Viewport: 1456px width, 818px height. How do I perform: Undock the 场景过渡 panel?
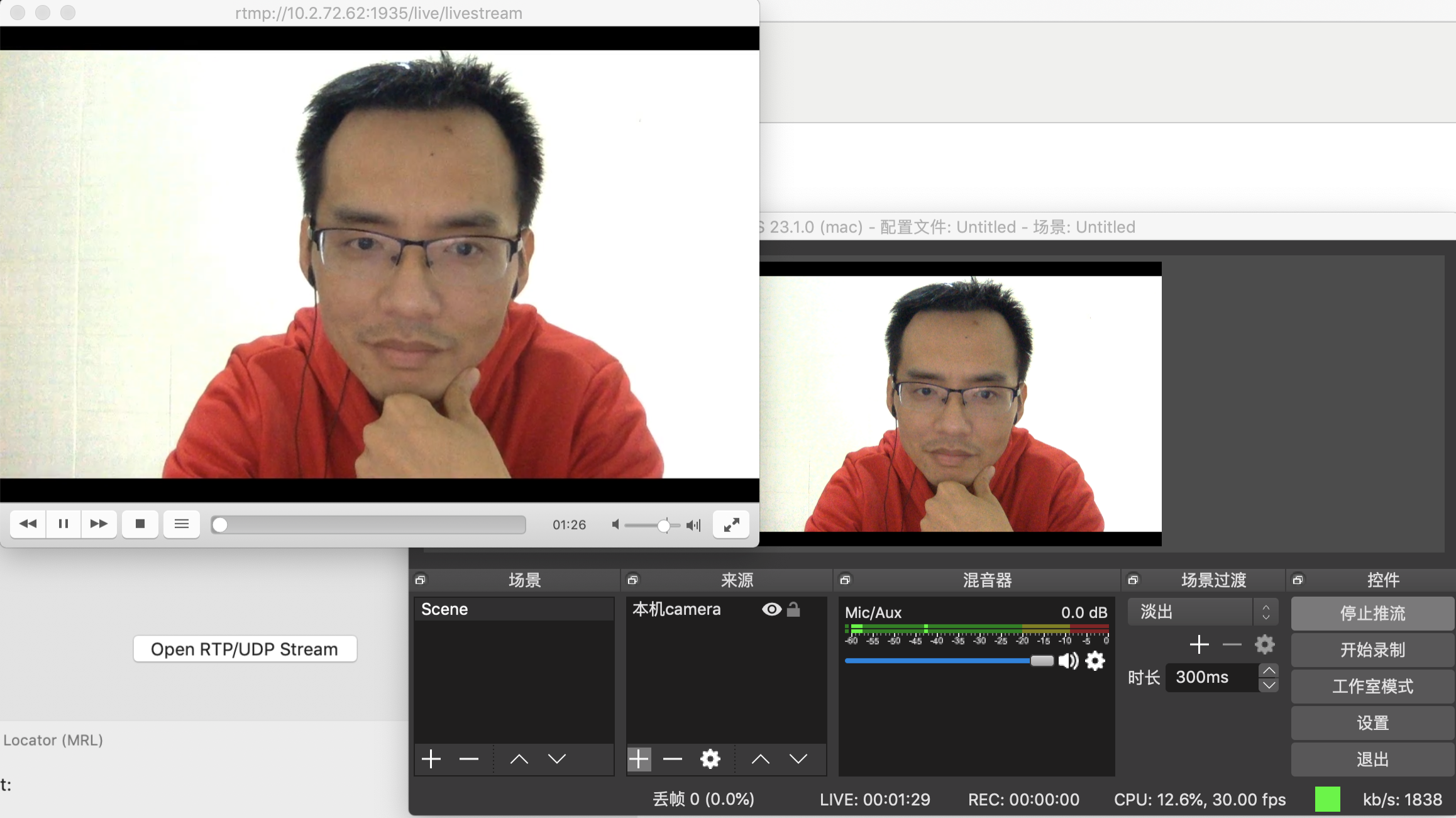pyautogui.click(x=1133, y=580)
